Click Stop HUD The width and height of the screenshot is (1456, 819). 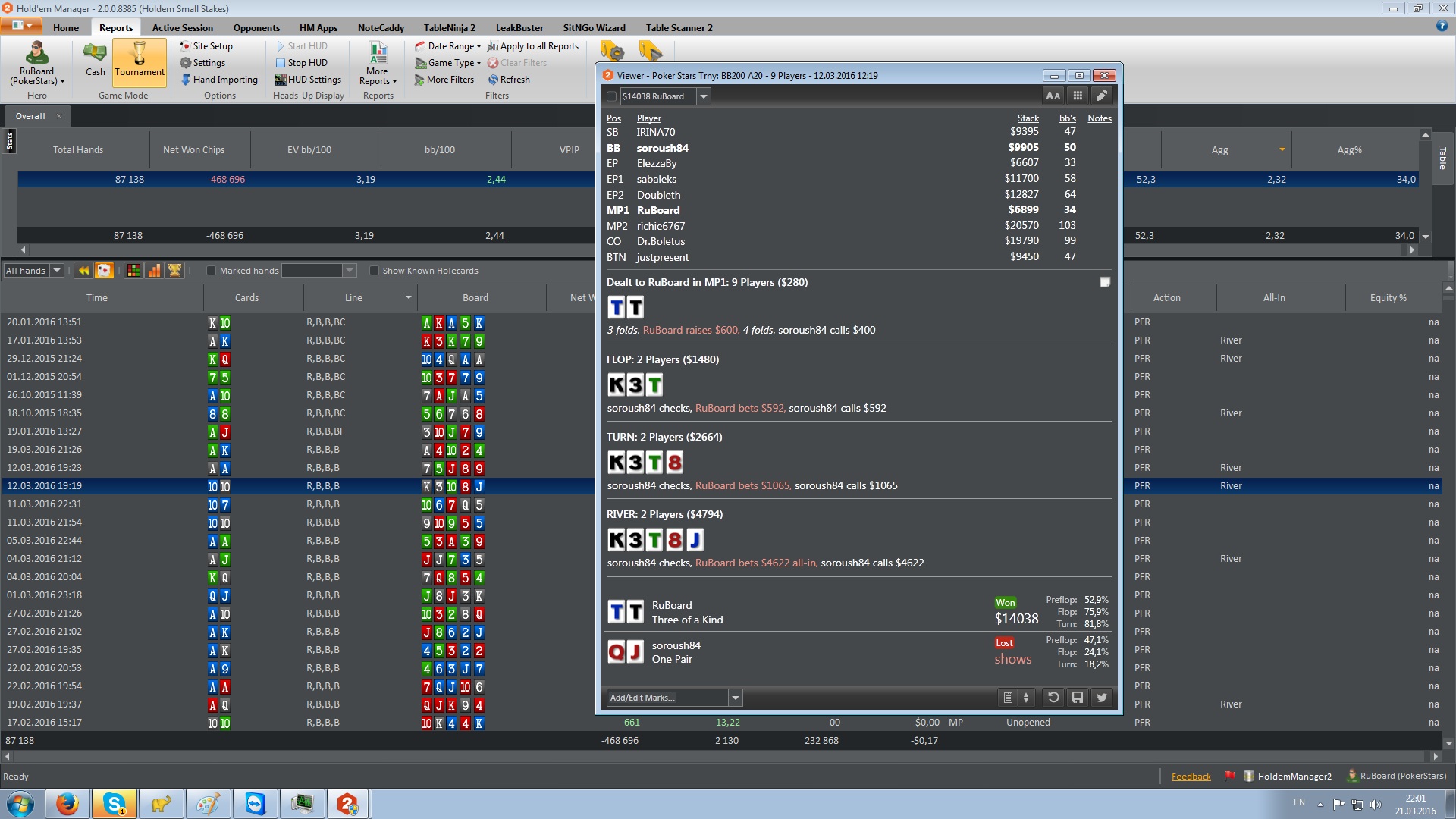click(301, 63)
